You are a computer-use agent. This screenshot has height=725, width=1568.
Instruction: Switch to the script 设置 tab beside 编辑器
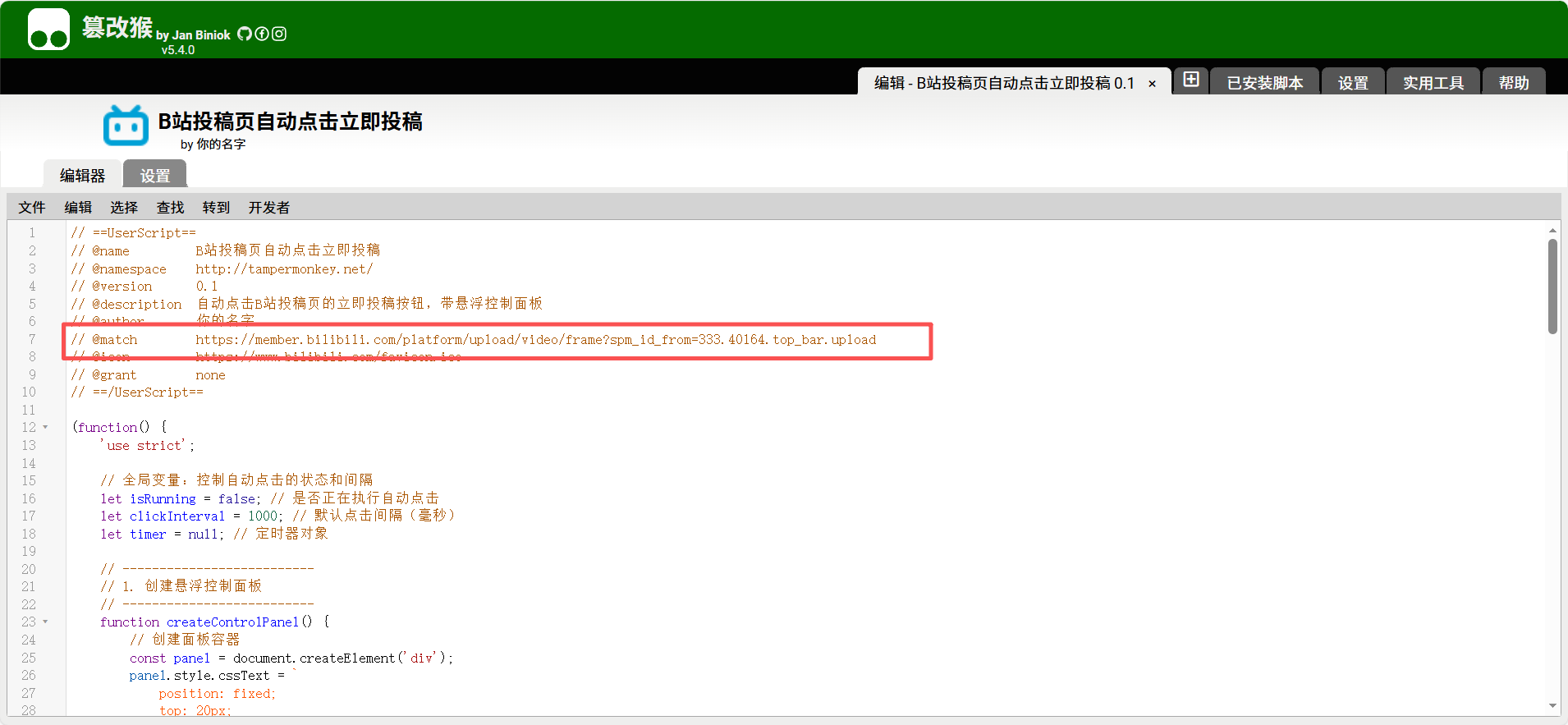coord(154,176)
